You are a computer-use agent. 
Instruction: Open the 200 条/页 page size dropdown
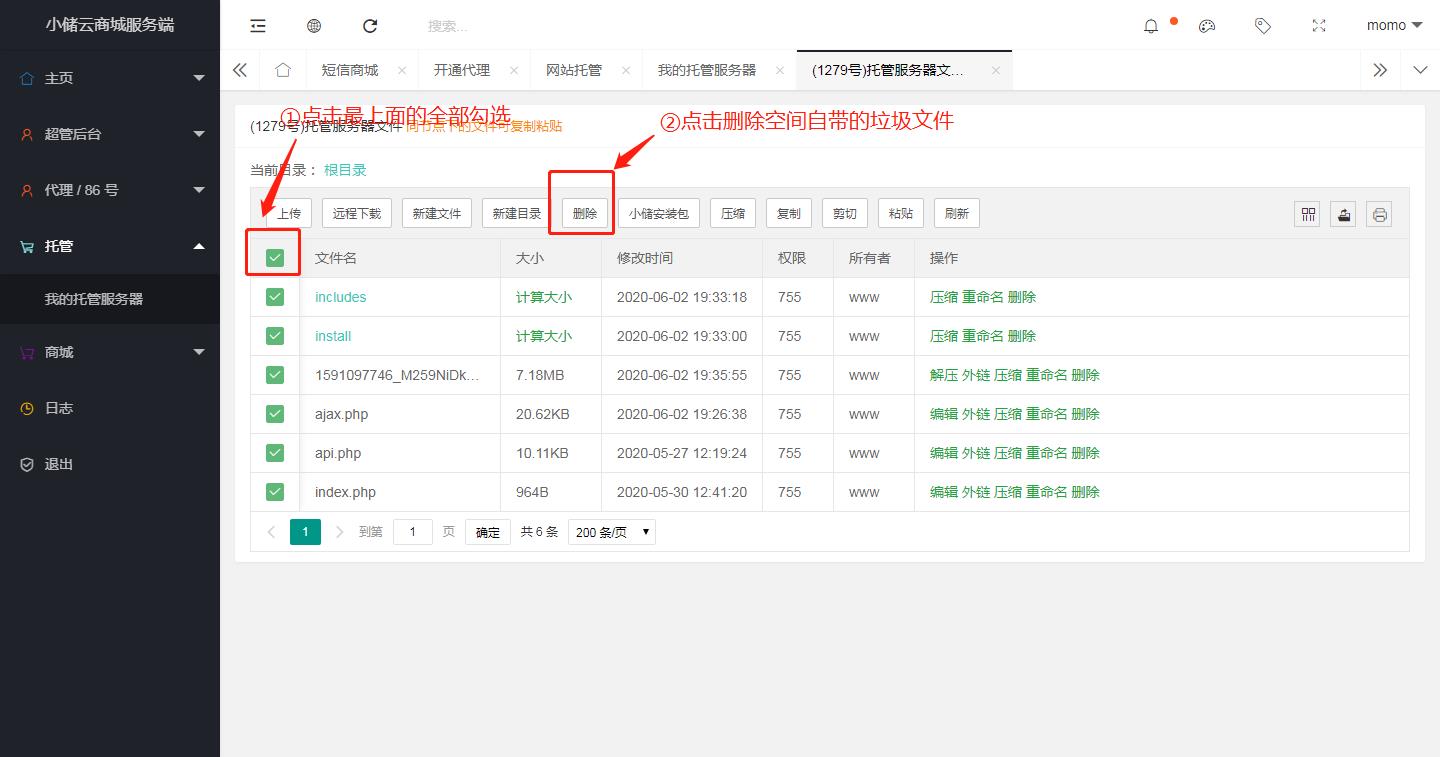click(x=612, y=532)
